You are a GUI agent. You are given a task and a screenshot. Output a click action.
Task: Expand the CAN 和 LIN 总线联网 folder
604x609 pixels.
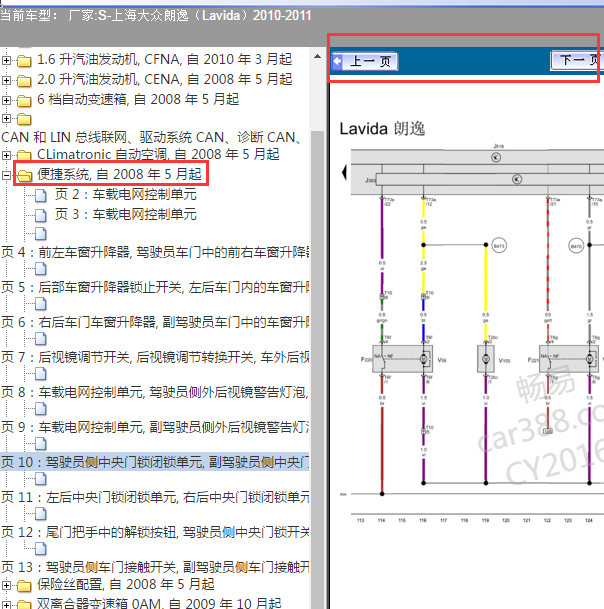pos(6,118)
